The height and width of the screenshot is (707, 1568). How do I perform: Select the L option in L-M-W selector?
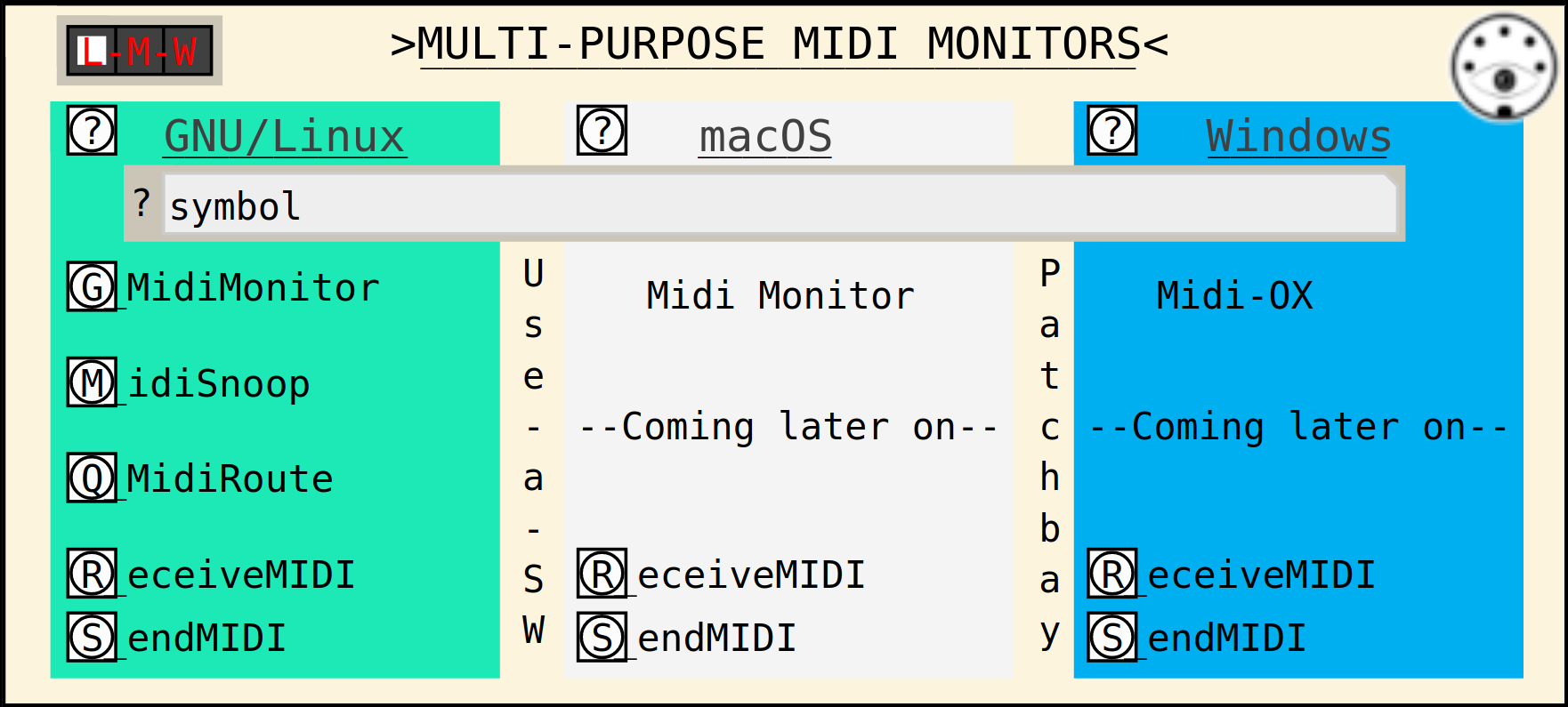(x=92, y=51)
